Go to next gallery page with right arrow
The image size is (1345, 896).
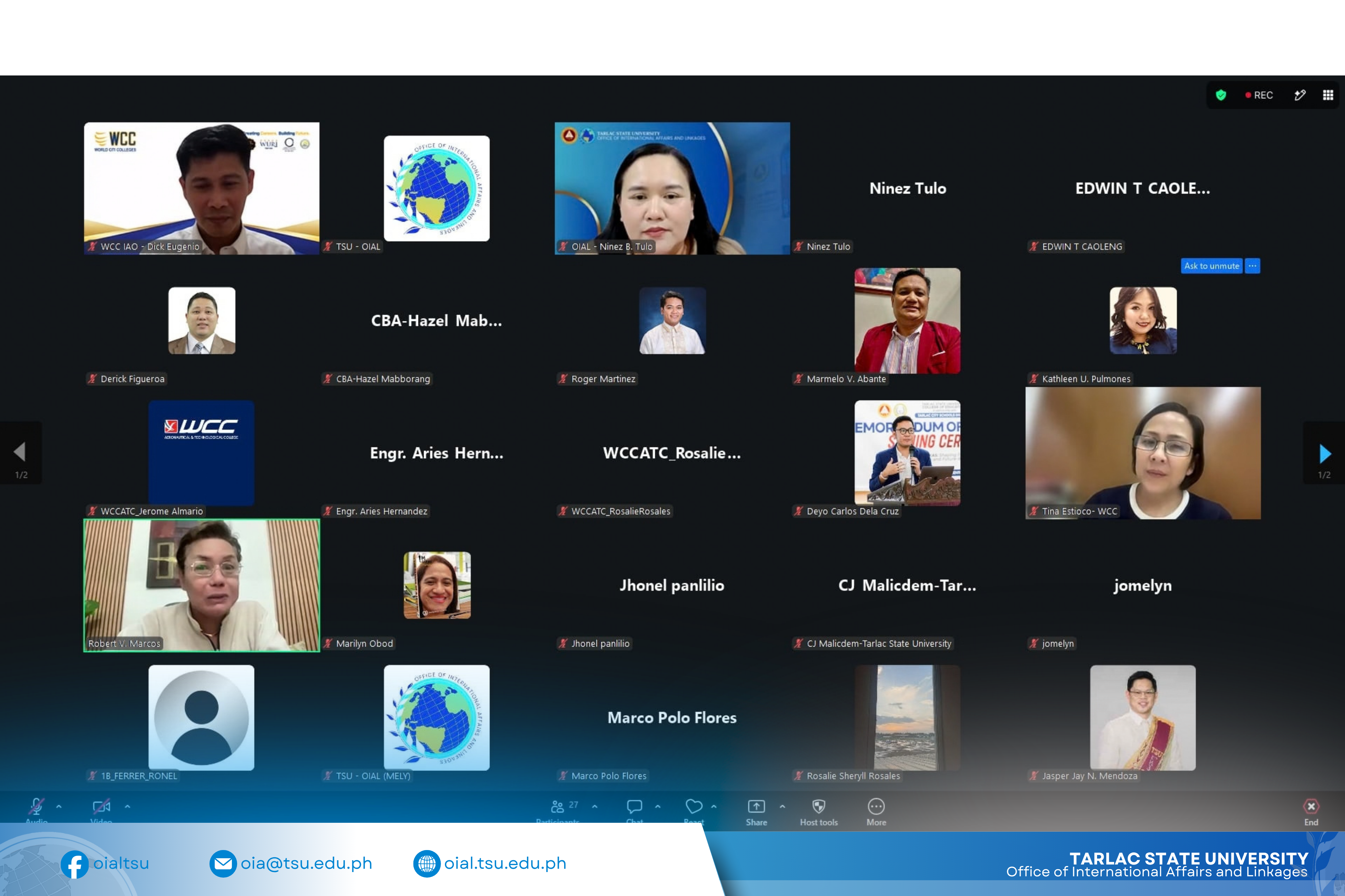pyautogui.click(x=1324, y=453)
